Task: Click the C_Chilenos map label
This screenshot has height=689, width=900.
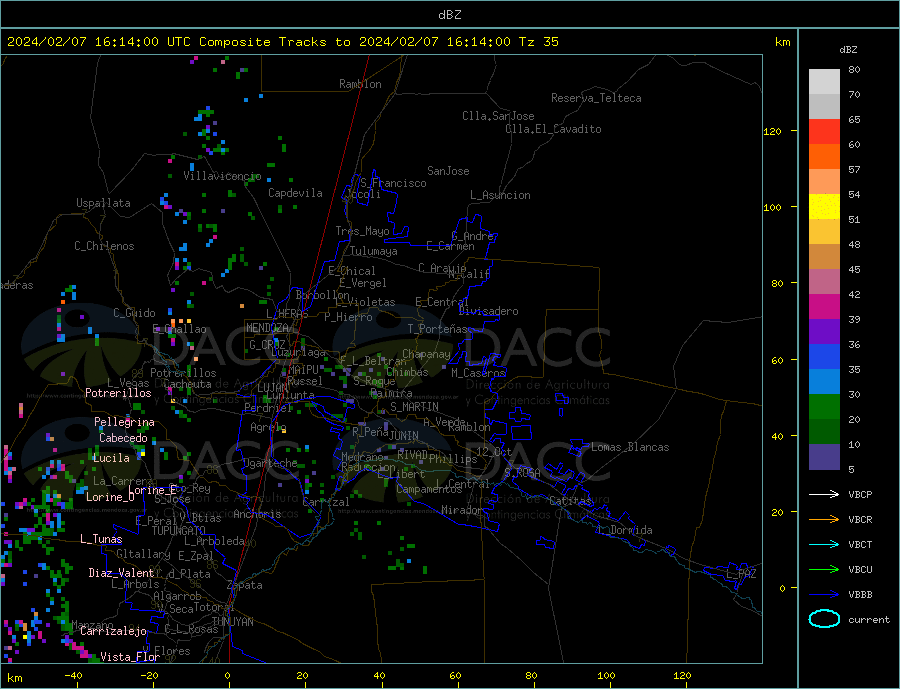Action: pyautogui.click(x=104, y=246)
